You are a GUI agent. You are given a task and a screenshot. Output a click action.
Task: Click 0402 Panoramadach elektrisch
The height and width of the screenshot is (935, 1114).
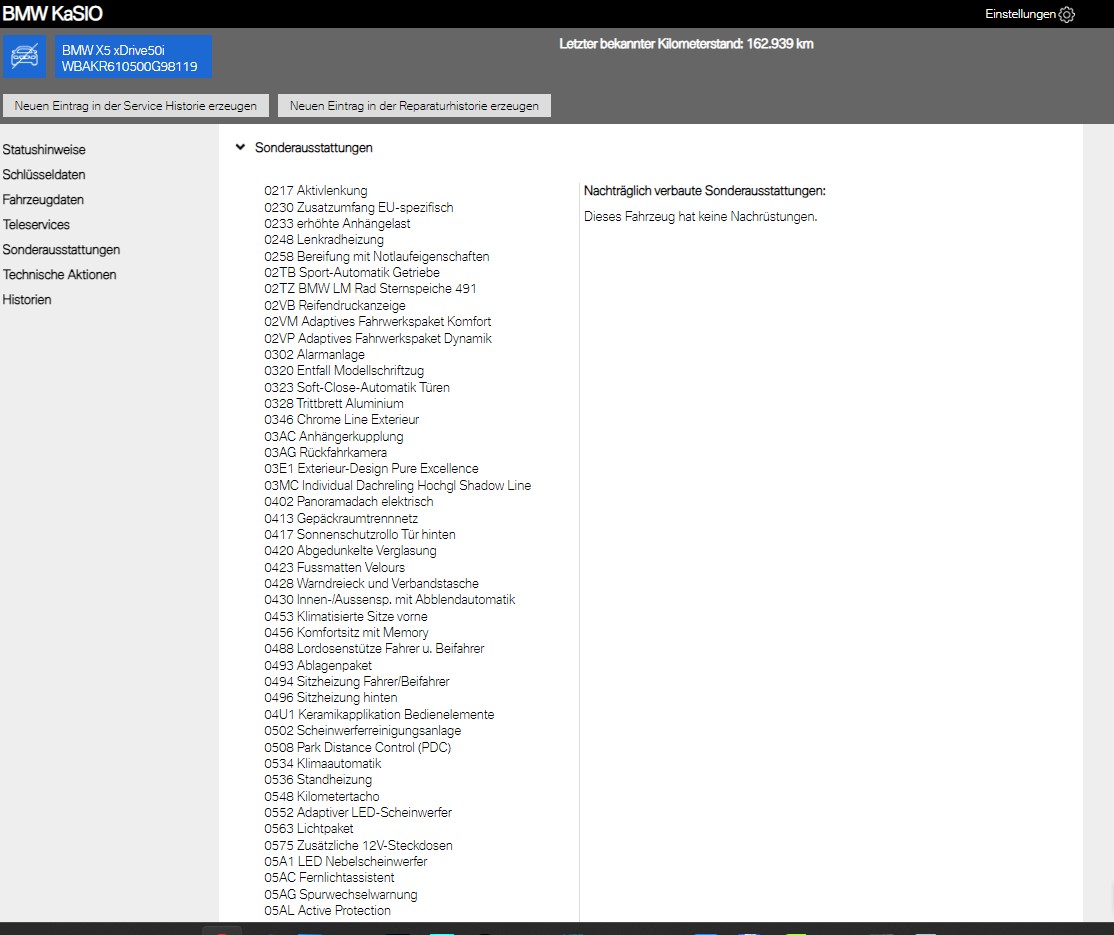(x=349, y=501)
